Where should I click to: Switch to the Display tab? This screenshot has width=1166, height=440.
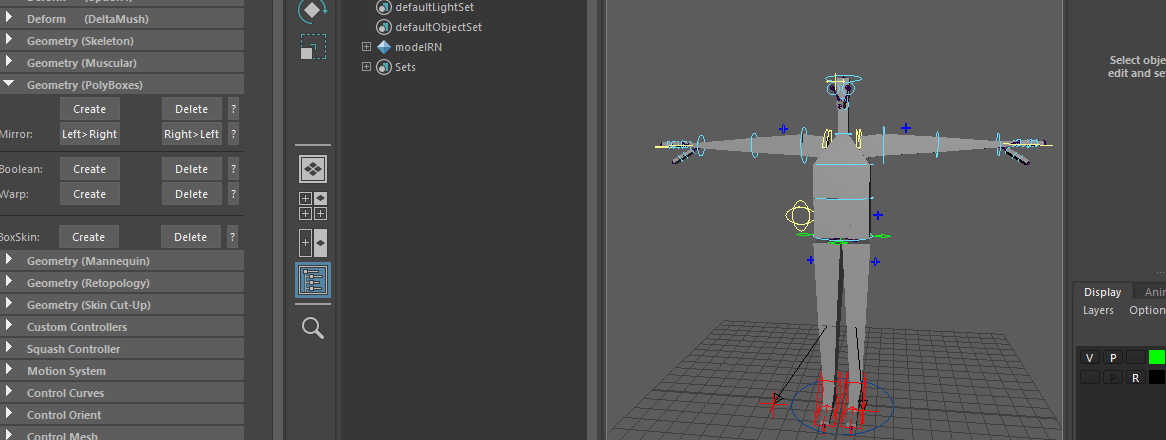click(1102, 292)
